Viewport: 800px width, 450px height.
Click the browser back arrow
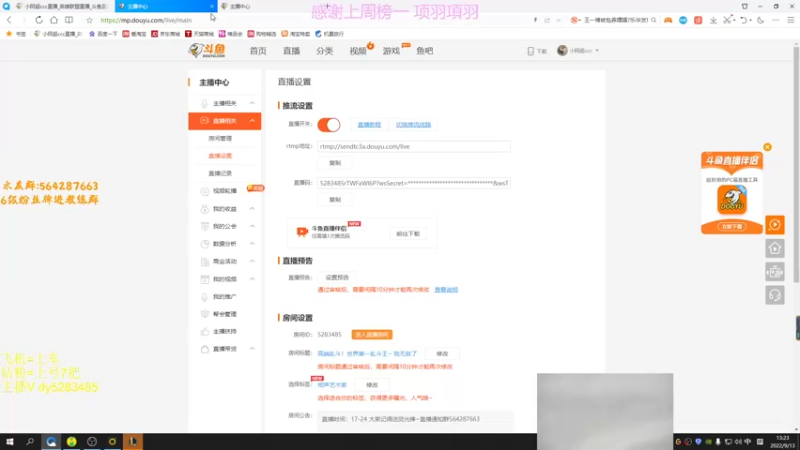(x=9, y=20)
